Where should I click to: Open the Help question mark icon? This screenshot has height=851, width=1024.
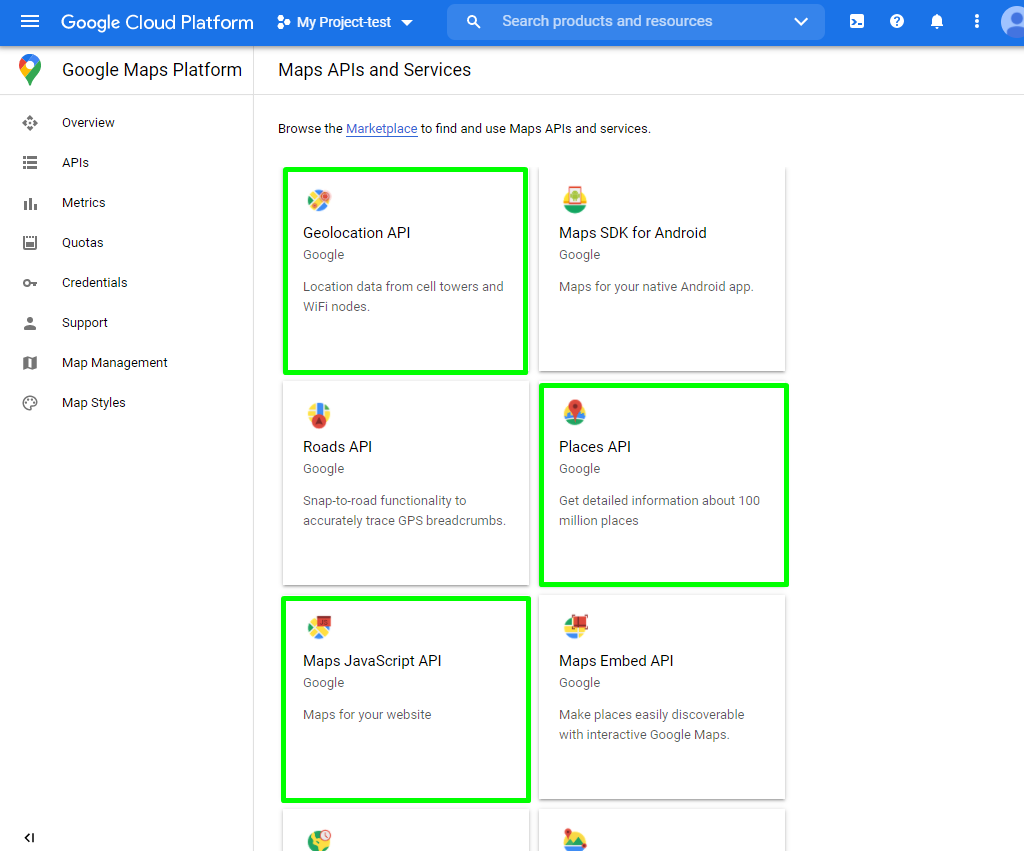(x=897, y=22)
